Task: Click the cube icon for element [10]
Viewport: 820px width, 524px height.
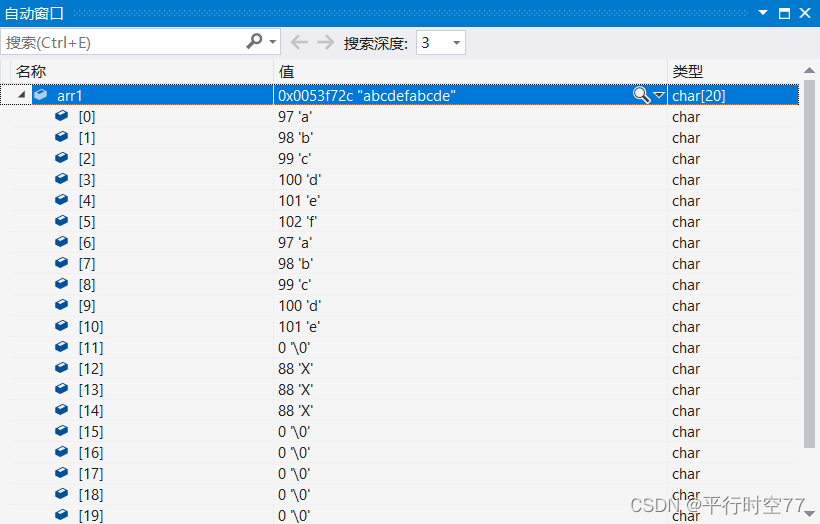Action: (62, 325)
